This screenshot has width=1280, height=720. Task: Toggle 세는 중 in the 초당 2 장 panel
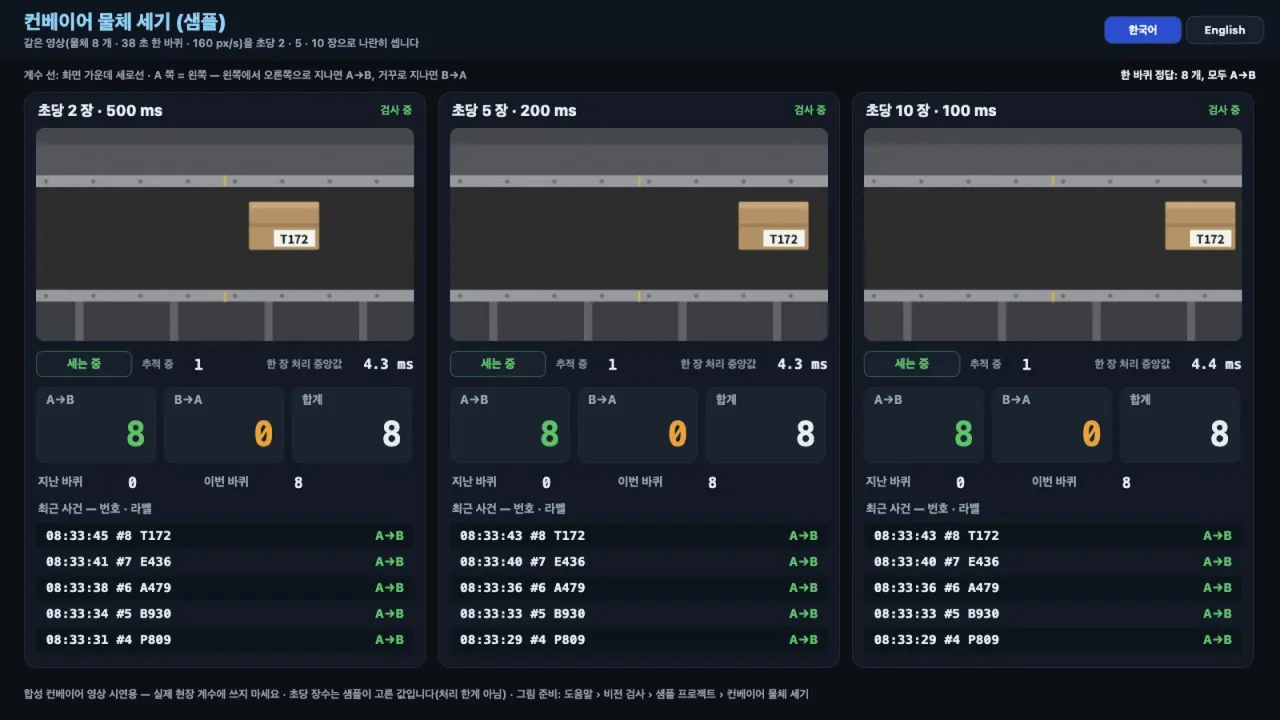point(84,364)
